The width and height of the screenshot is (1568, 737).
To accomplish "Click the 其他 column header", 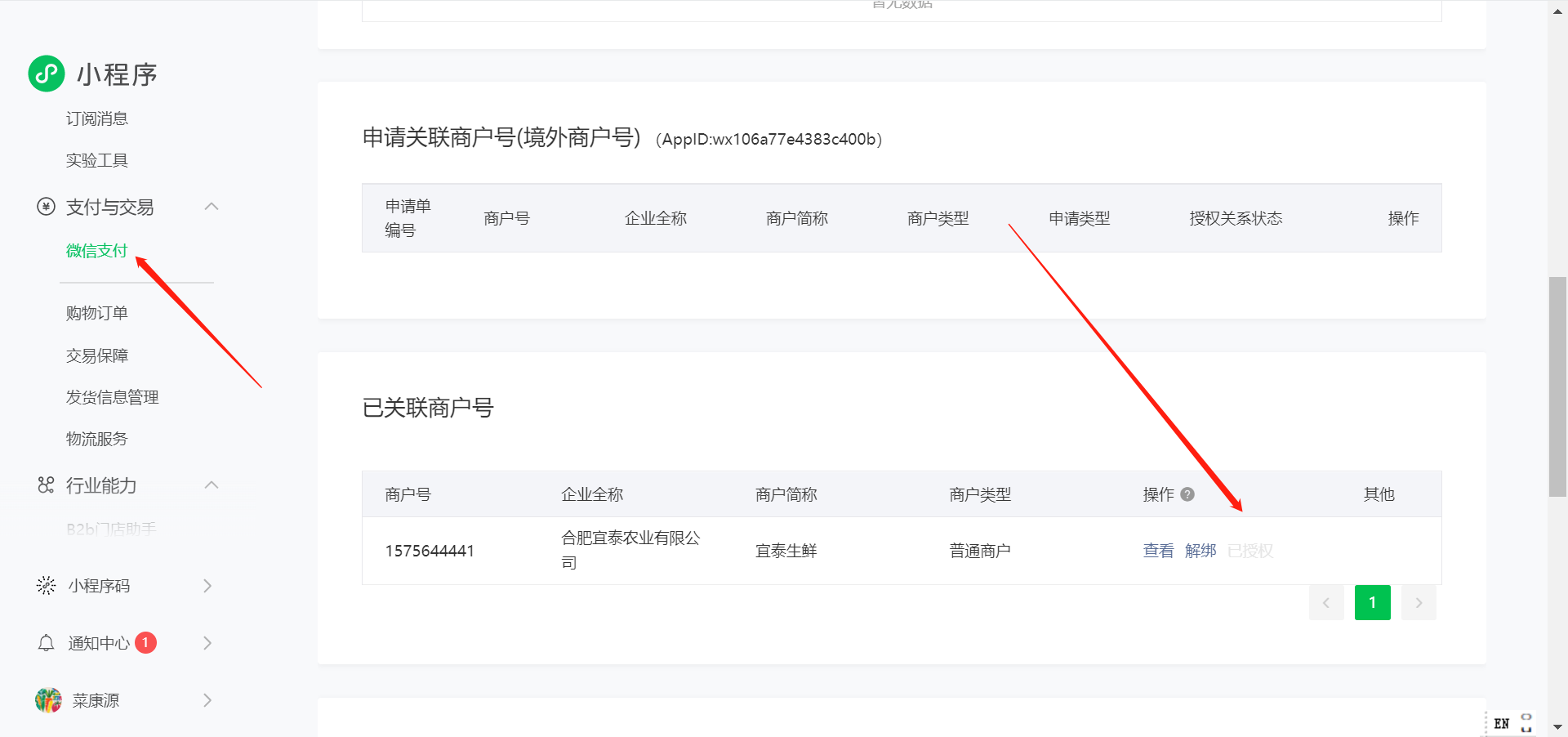I will coord(1379,494).
